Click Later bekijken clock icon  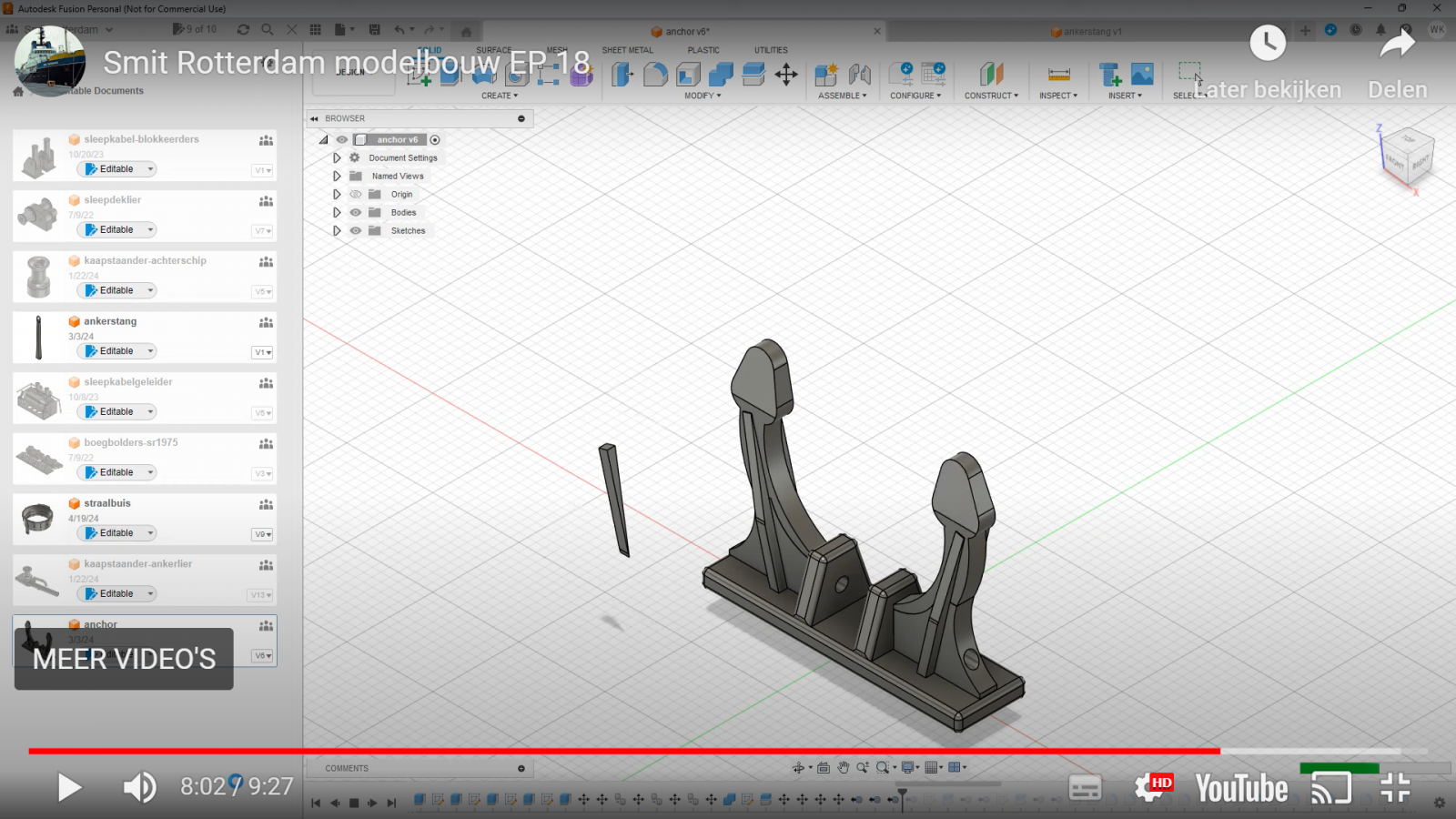[x=1268, y=43]
